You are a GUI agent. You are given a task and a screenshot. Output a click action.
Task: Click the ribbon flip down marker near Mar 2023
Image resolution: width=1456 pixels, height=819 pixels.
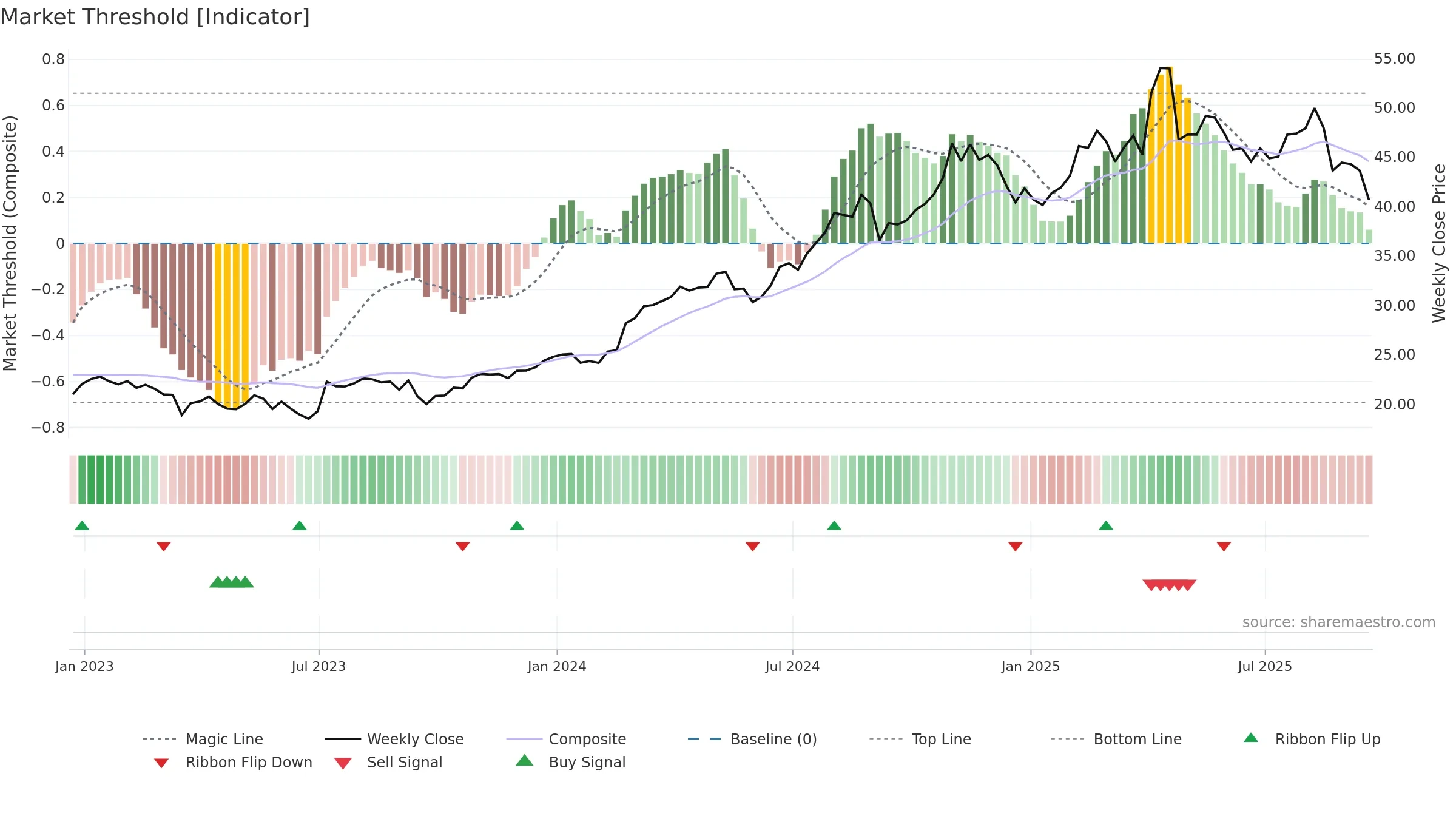tap(164, 547)
